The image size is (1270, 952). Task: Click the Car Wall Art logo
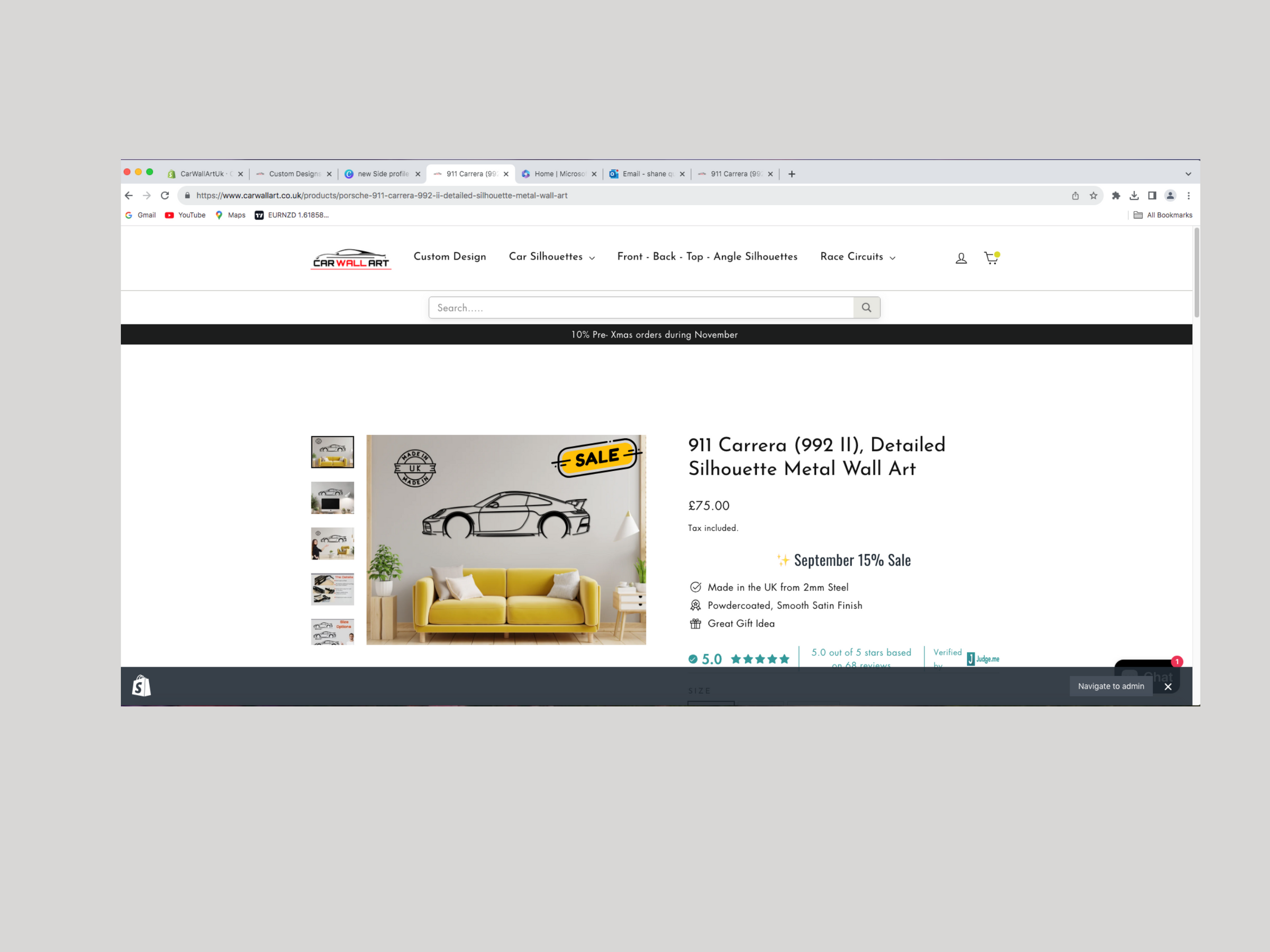[351, 259]
